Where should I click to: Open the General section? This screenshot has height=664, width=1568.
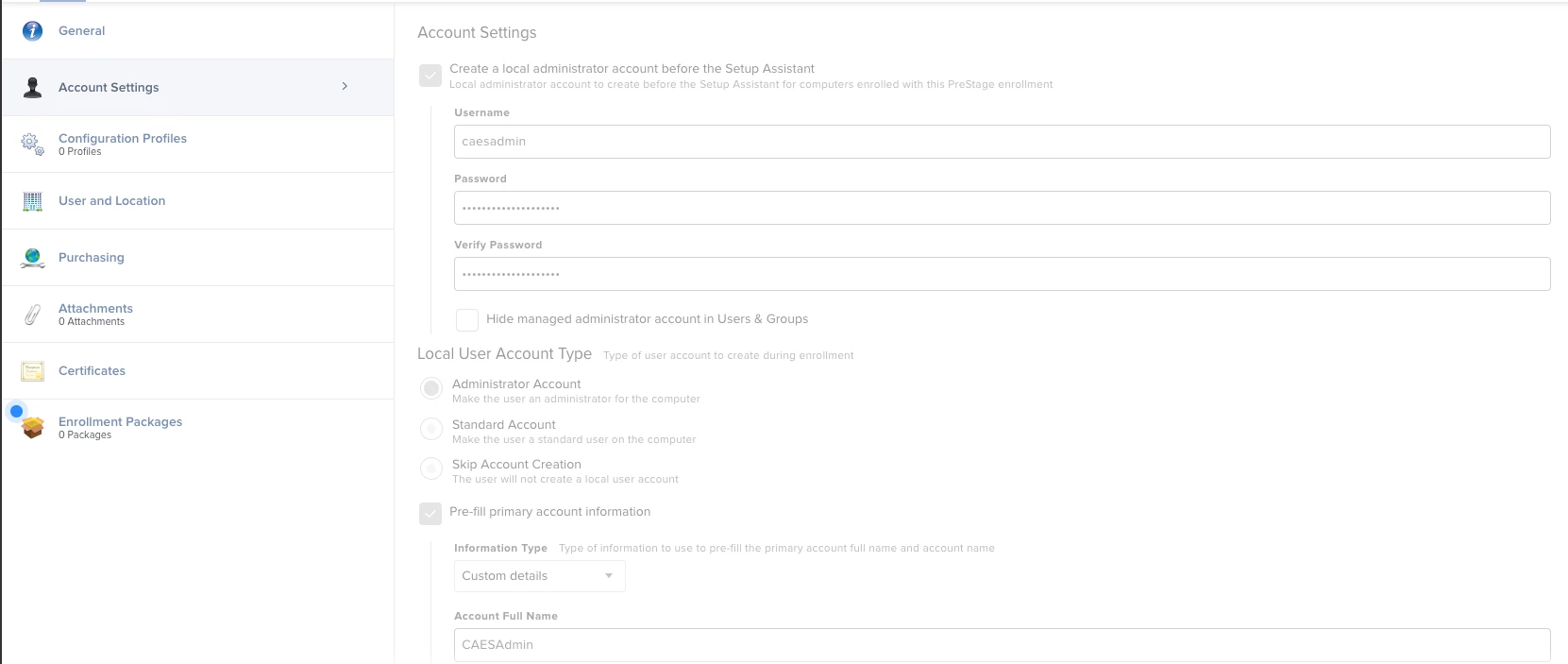(197, 31)
